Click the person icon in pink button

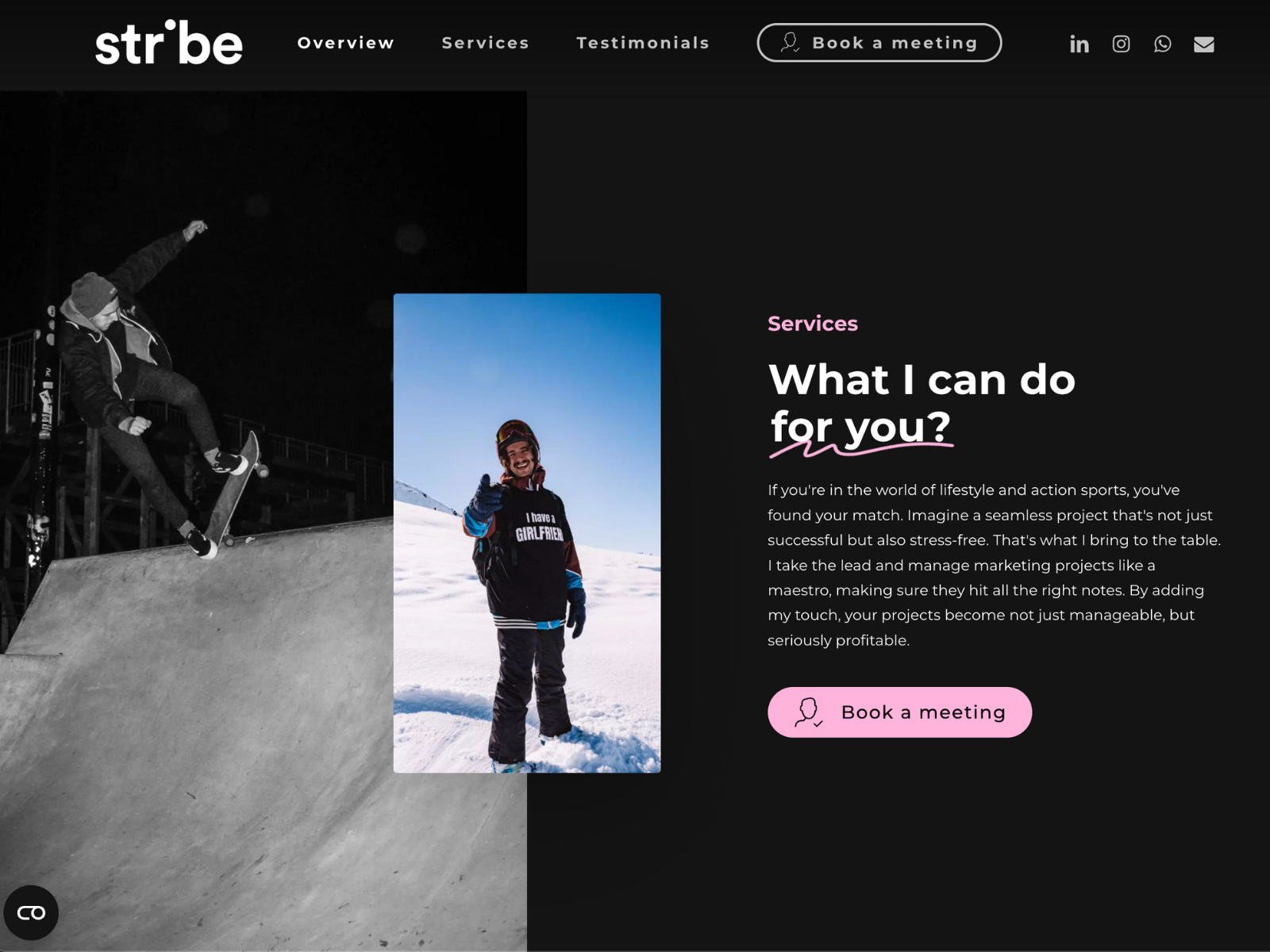click(x=808, y=712)
